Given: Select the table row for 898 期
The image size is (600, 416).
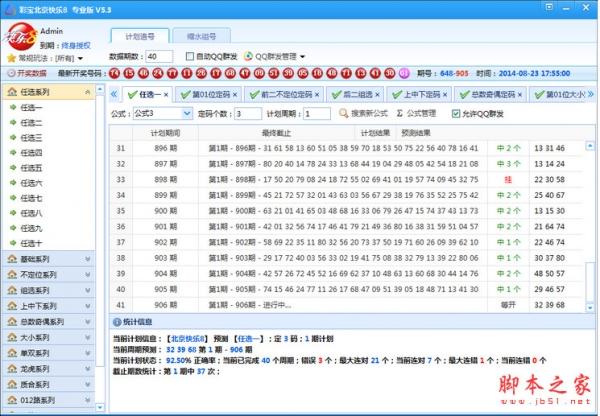Looking at the screenshot, I should point(346,179).
